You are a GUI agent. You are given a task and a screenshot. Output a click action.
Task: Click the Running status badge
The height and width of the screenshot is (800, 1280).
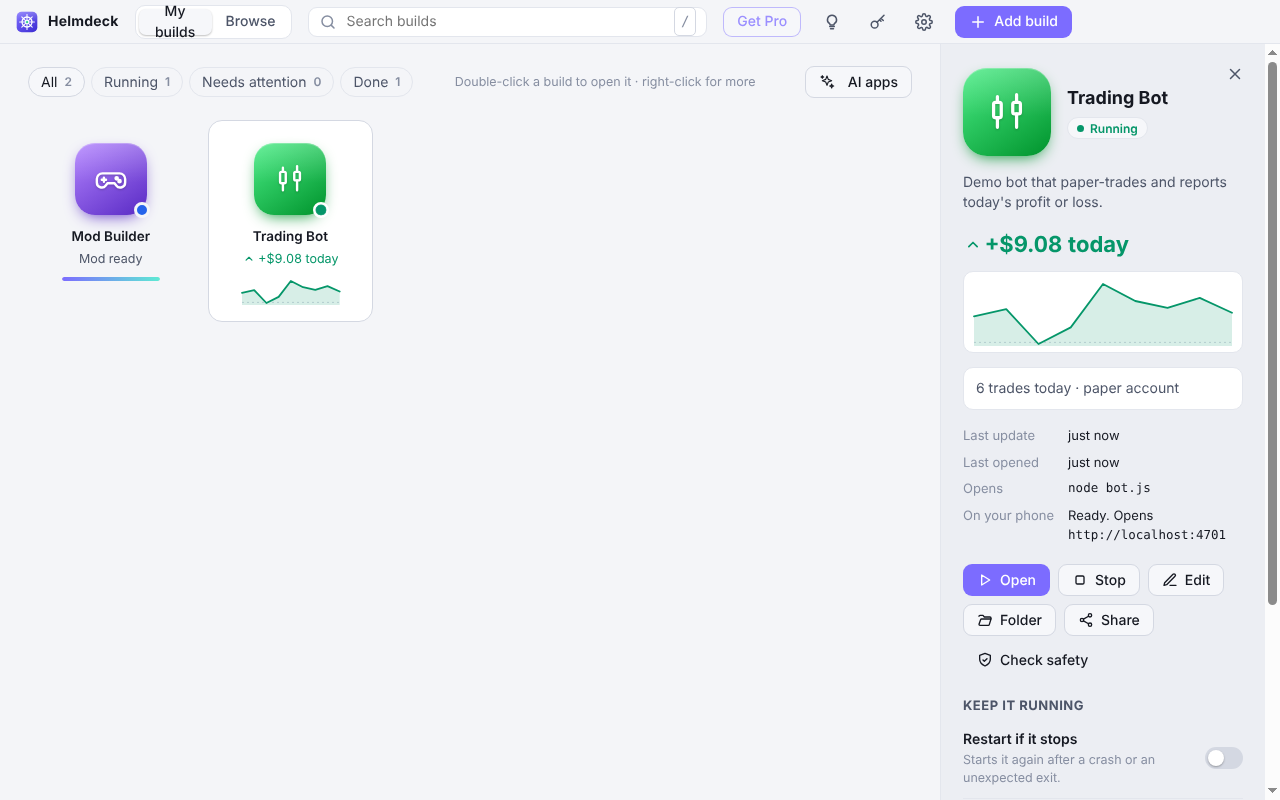[x=1107, y=129]
